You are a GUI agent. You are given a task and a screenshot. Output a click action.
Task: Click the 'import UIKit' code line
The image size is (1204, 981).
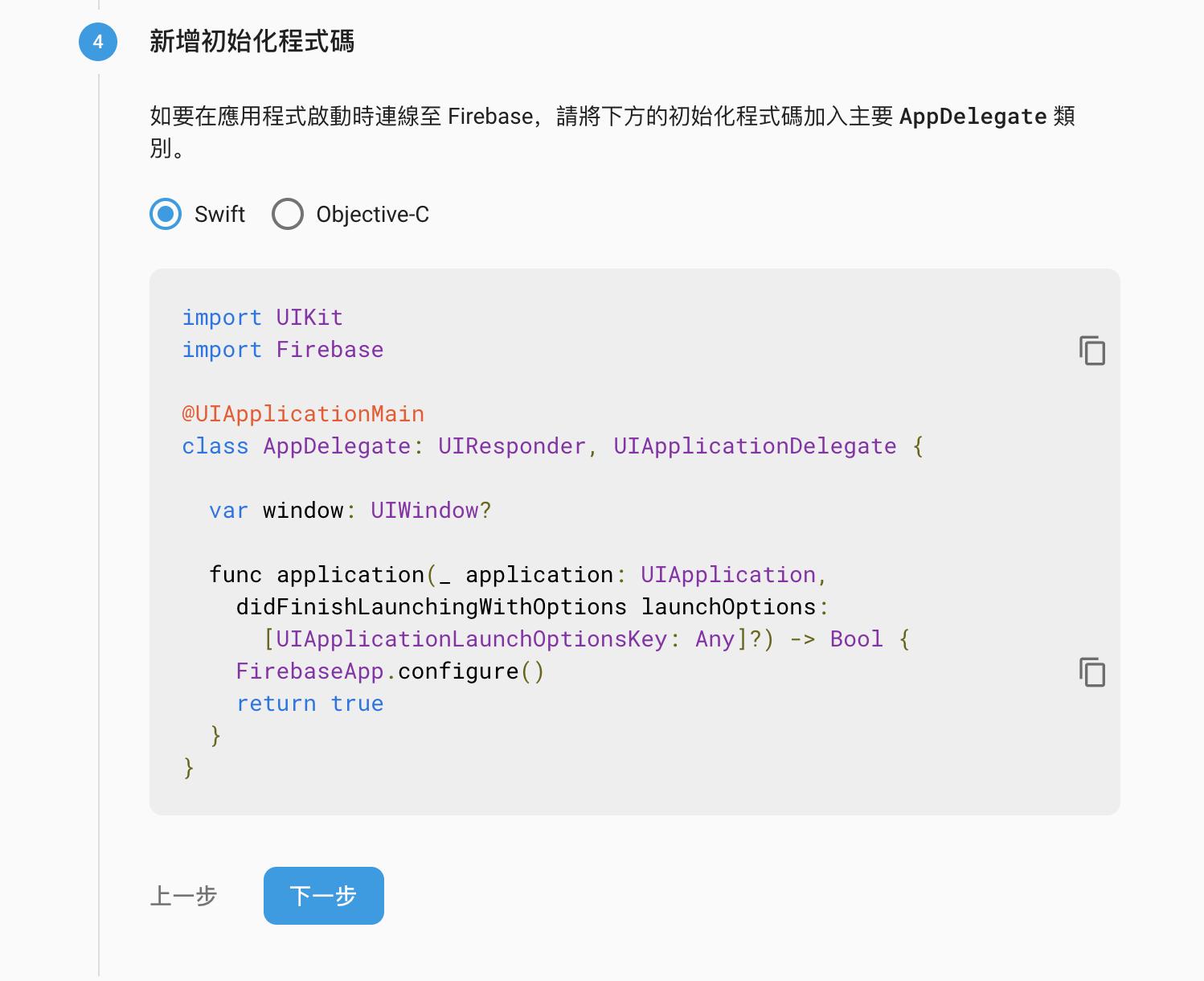point(262,318)
